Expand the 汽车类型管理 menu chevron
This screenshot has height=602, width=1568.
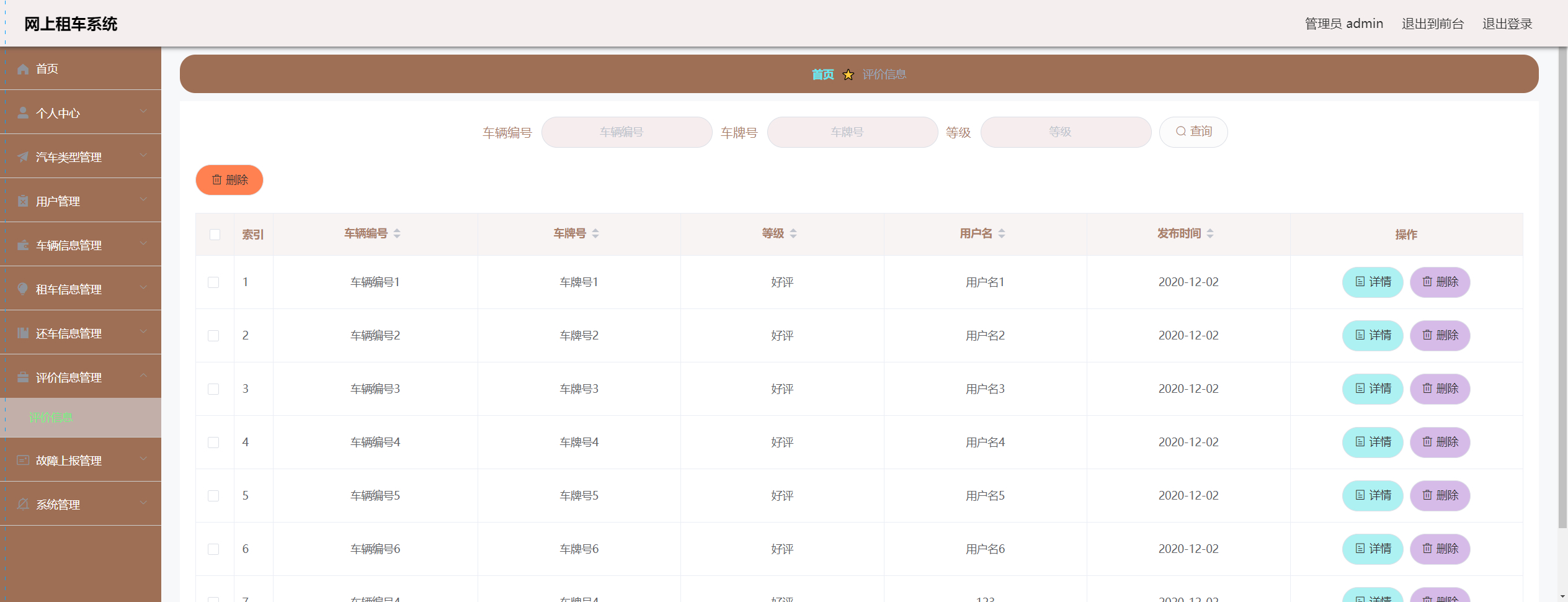point(143,155)
